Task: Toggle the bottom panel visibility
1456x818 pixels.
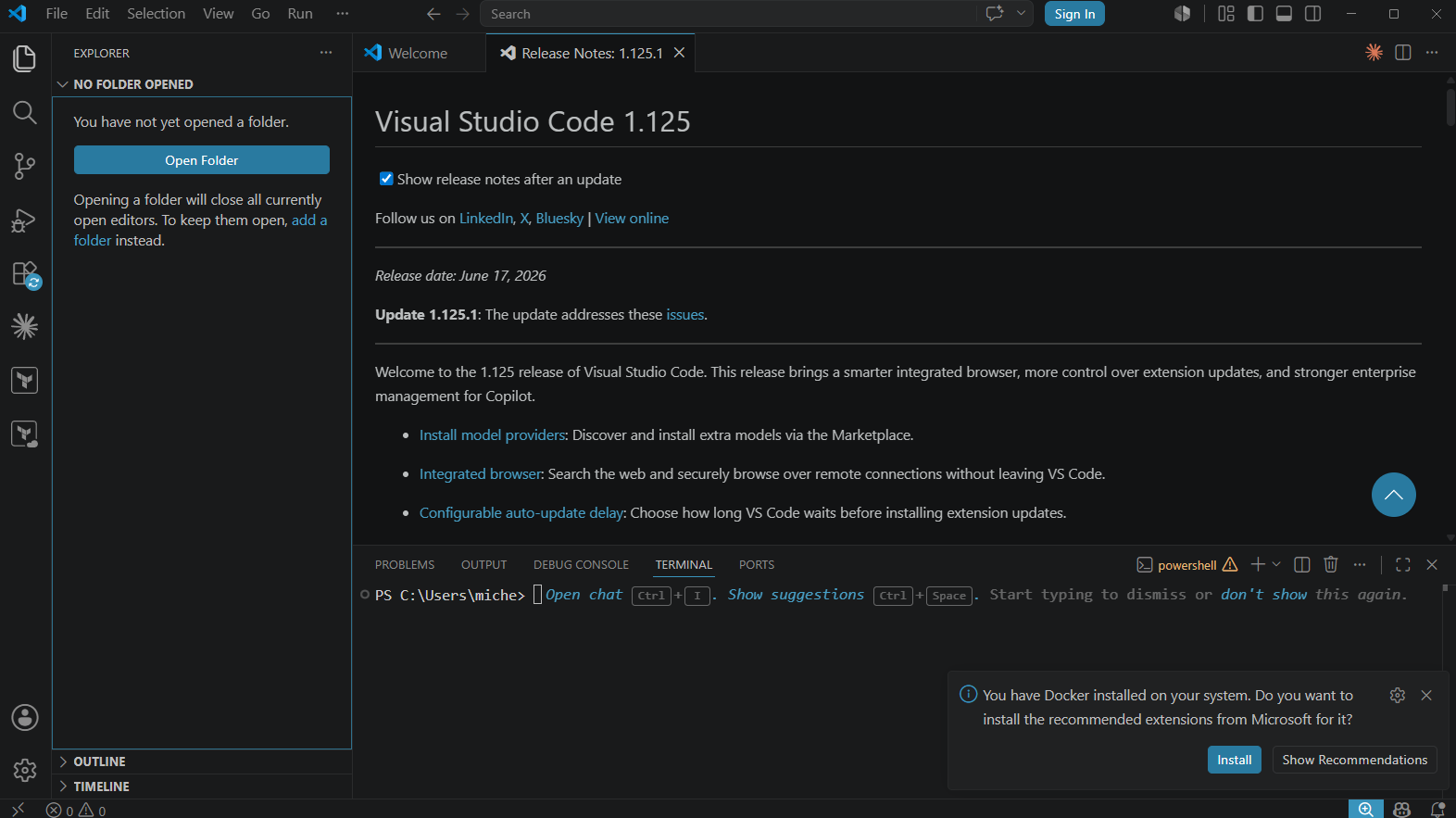Action: pos(1284,14)
